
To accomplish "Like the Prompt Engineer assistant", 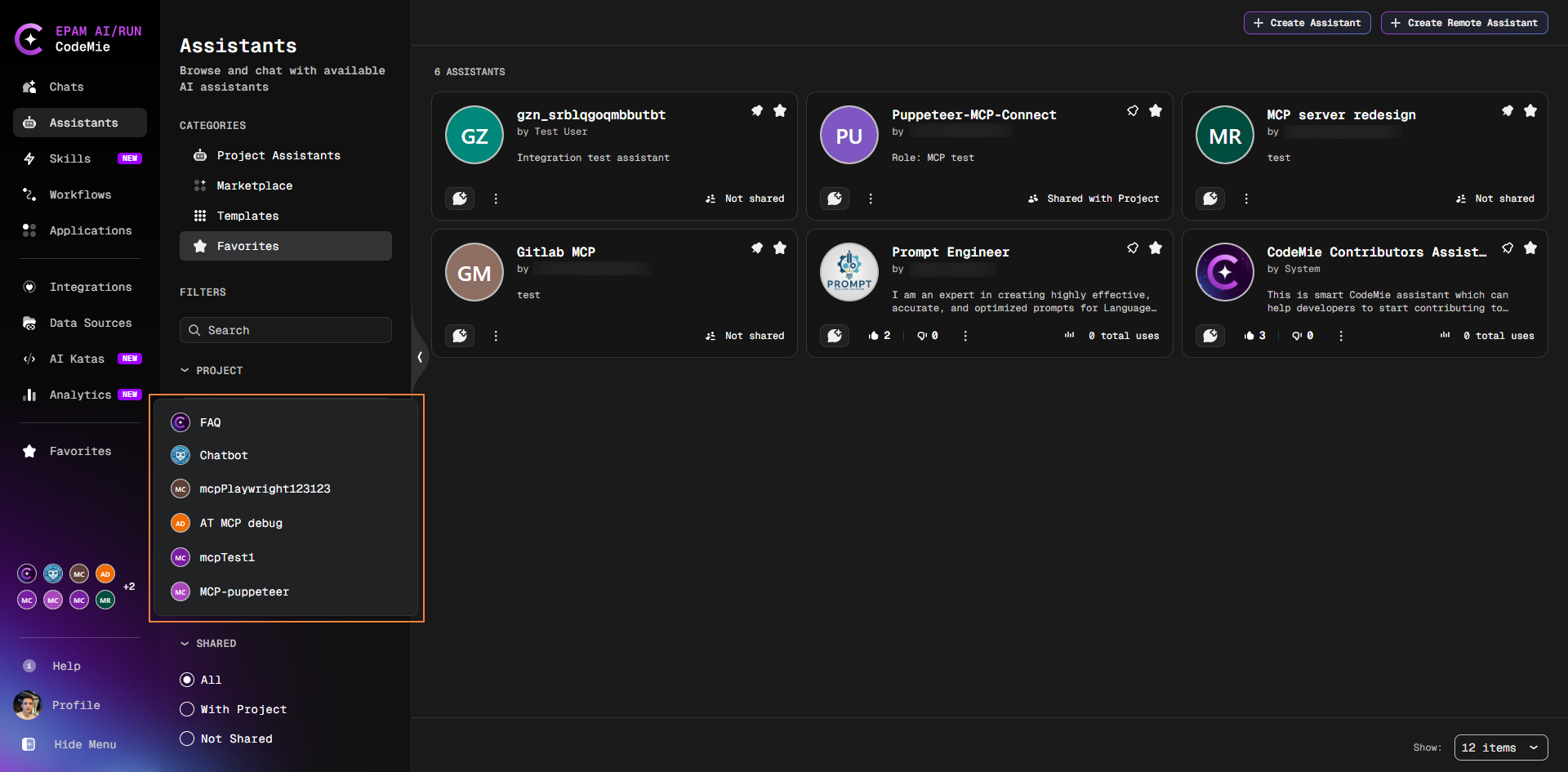I will pyautogui.click(x=874, y=336).
